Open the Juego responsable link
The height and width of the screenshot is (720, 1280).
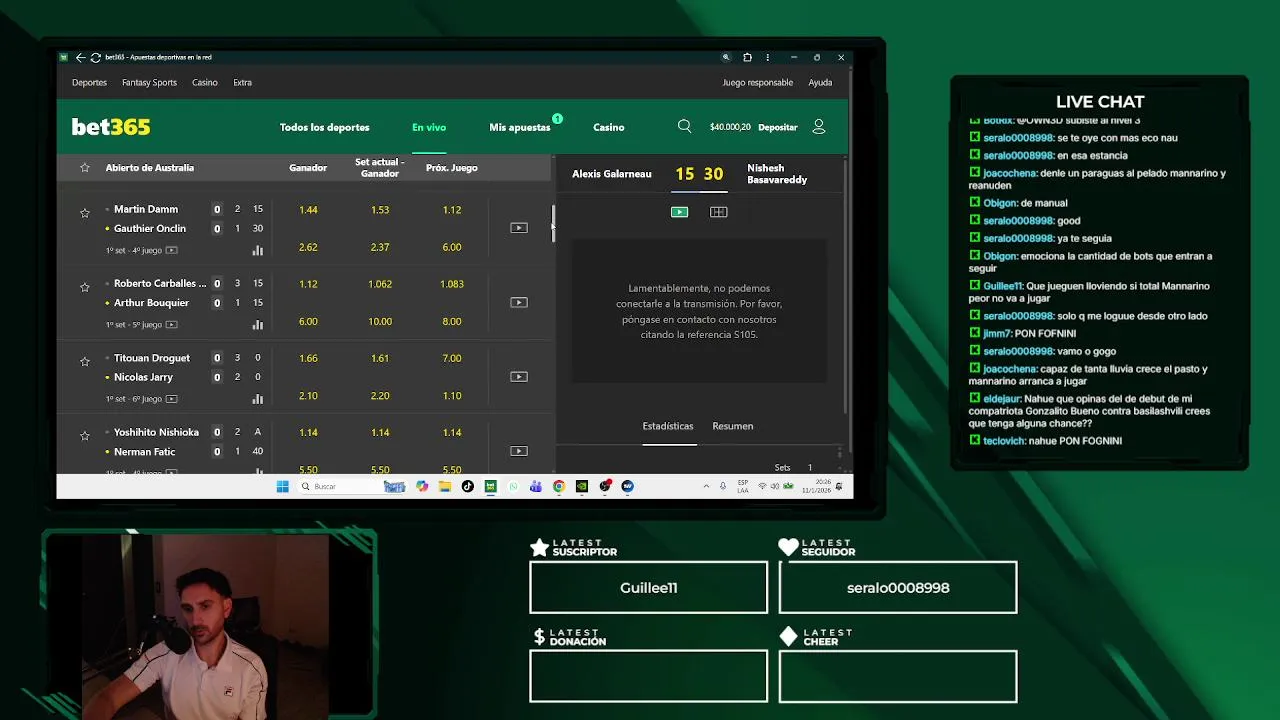click(758, 83)
